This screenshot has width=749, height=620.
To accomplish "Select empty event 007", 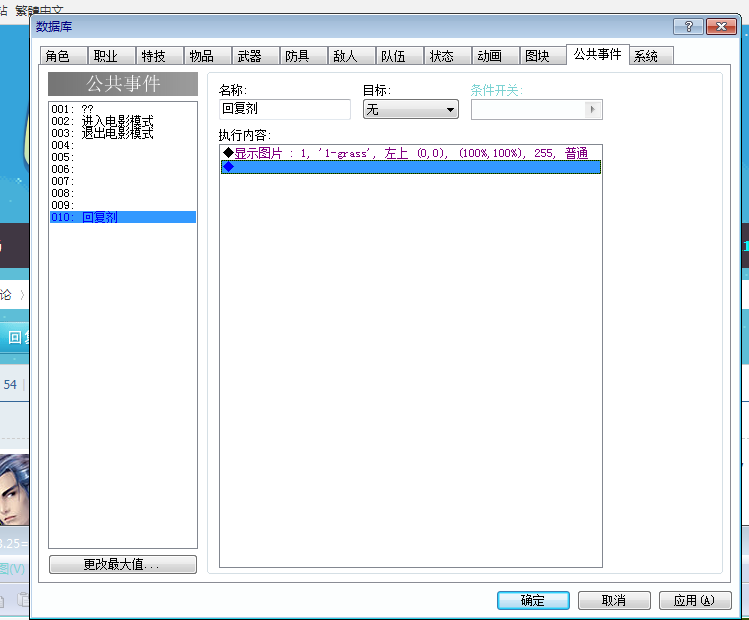I will click(x=123, y=181).
